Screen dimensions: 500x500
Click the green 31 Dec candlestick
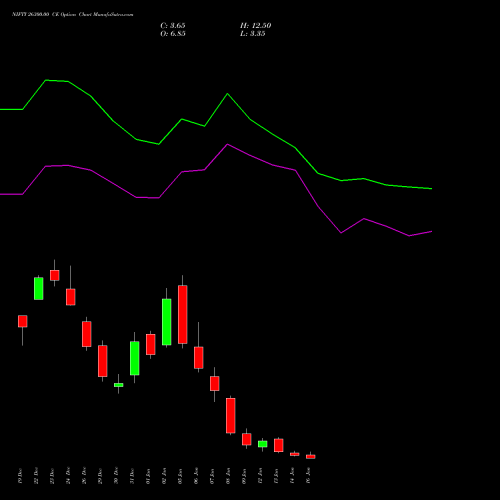click(x=135, y=358)
